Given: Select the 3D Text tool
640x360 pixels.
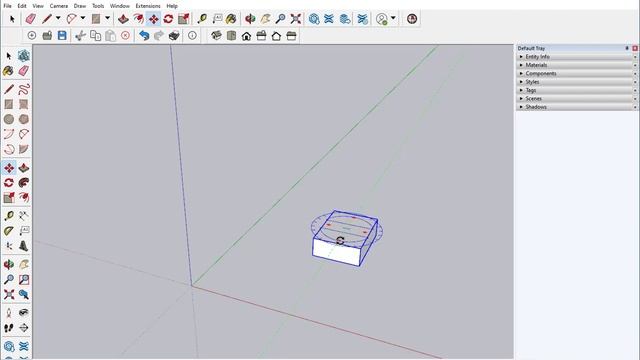Looking at the screenshot, I should [x=24, y=246].
